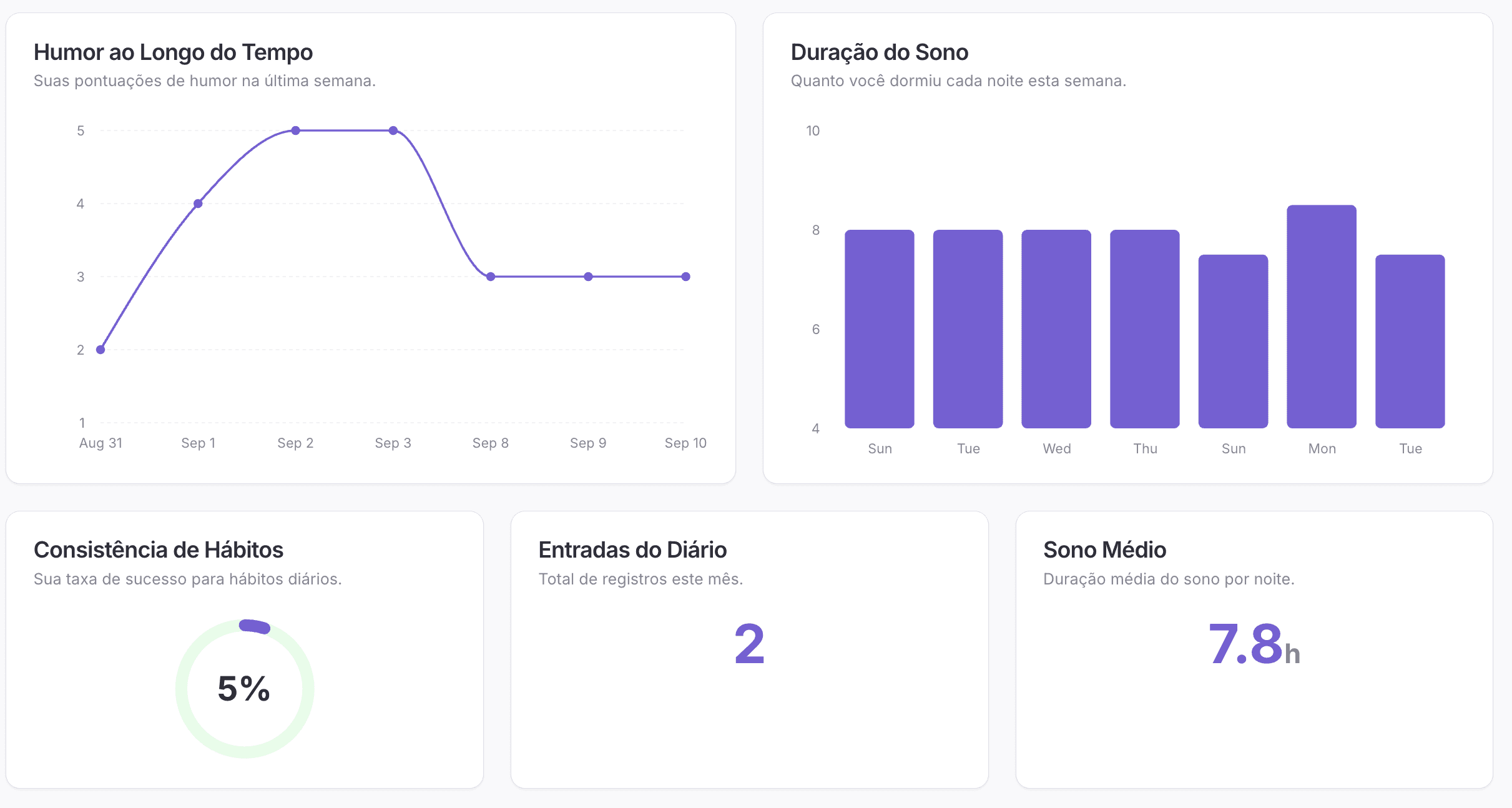
Task: Select the Sep 10 mood data point
Action: [x=685, y=277]
